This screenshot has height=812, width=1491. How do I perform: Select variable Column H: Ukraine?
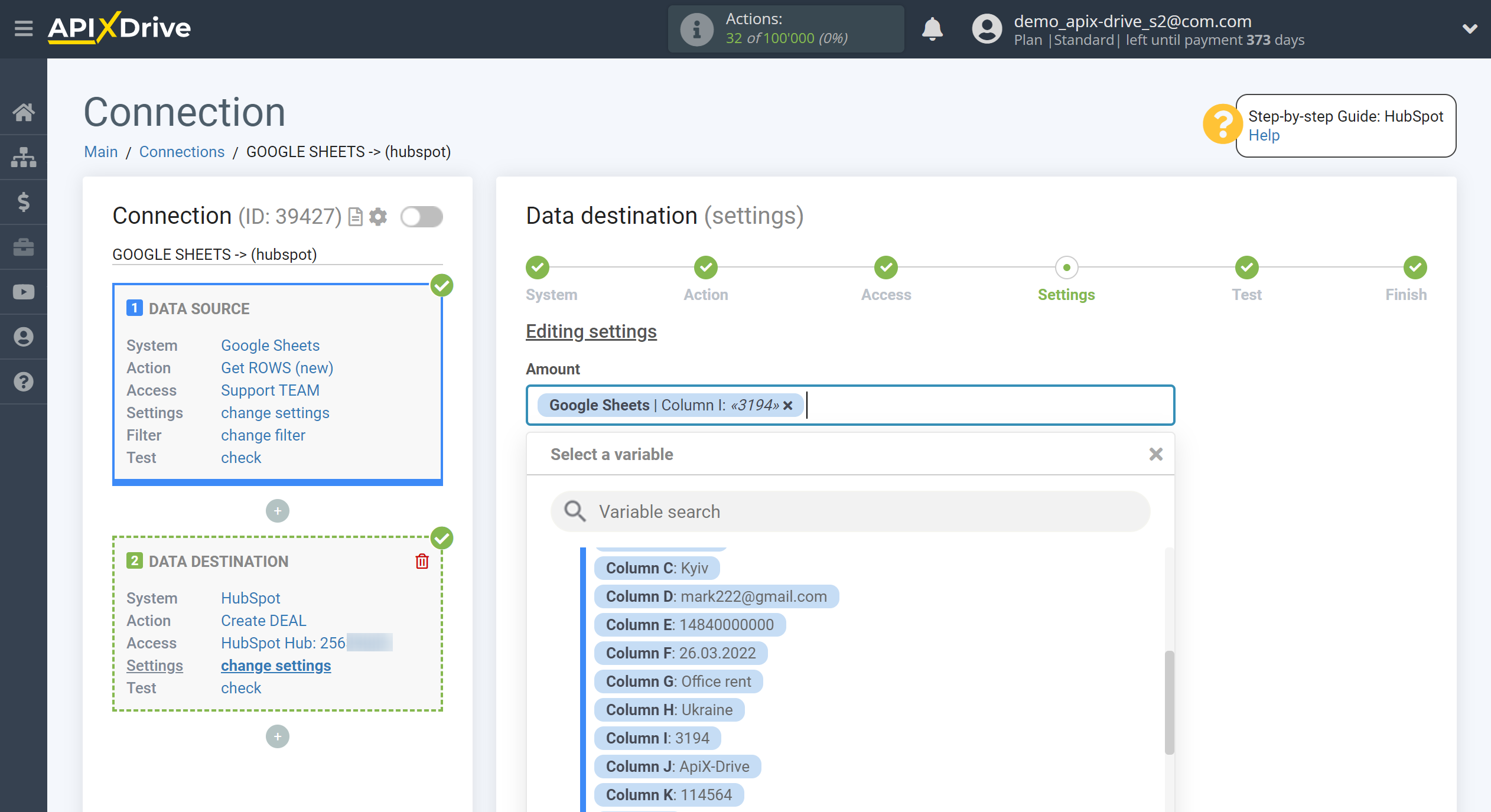669,710
